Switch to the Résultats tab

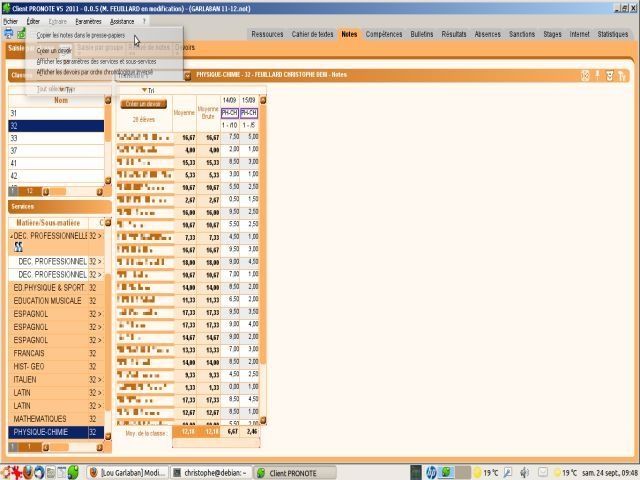coord(453,34)
